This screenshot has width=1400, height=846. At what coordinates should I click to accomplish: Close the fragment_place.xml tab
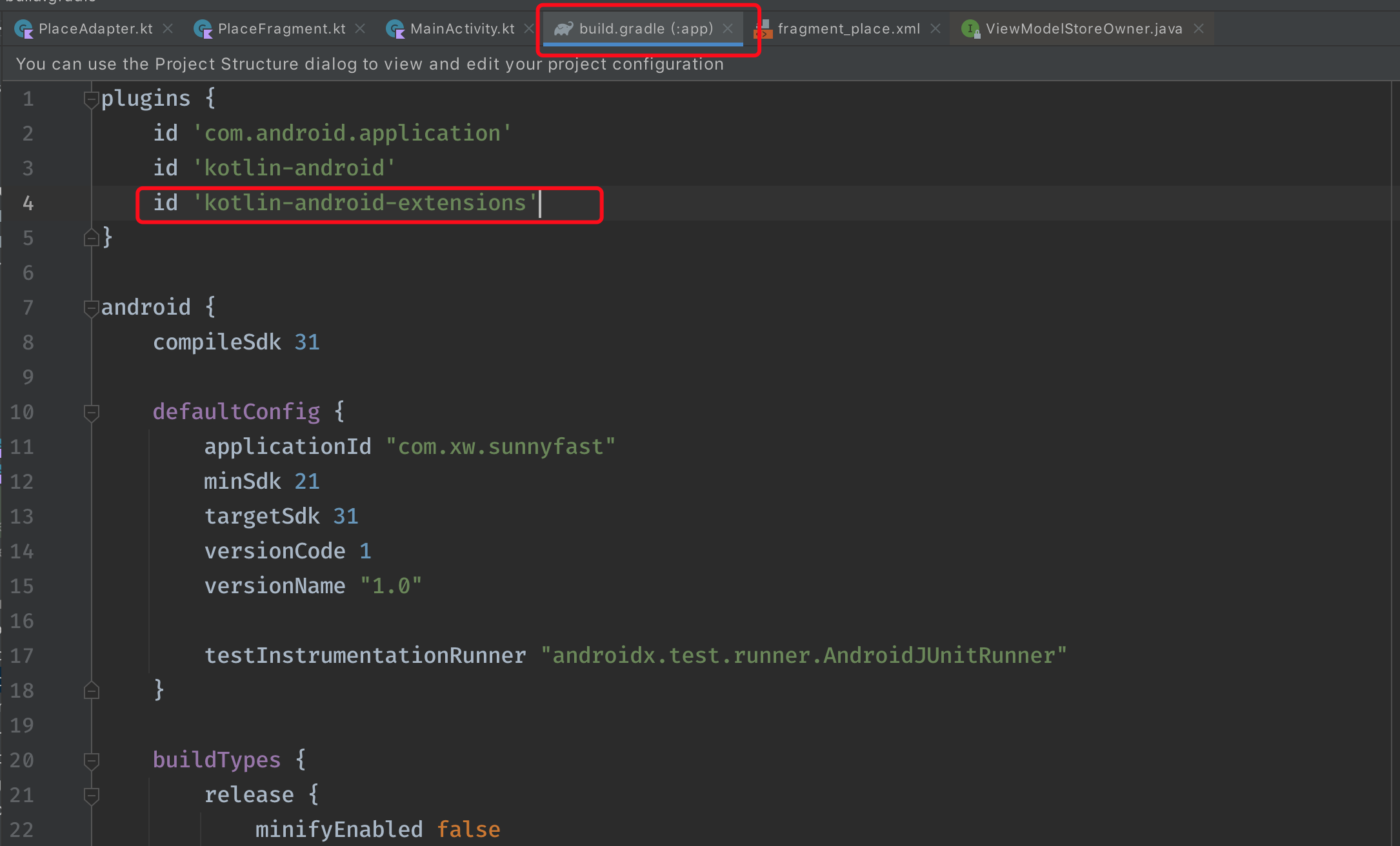tap(935, 29)
